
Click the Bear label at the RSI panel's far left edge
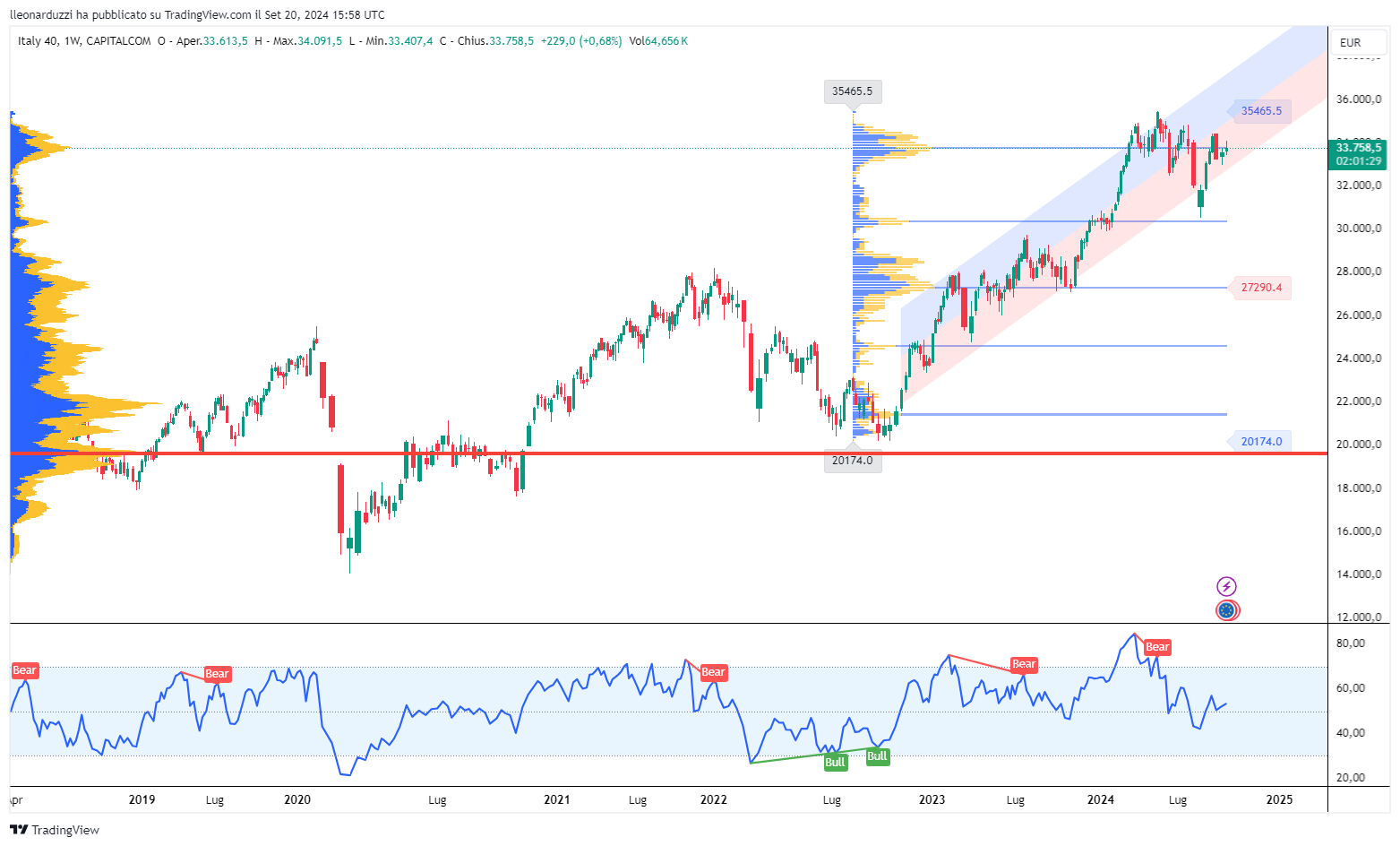[x=24, y=670]
